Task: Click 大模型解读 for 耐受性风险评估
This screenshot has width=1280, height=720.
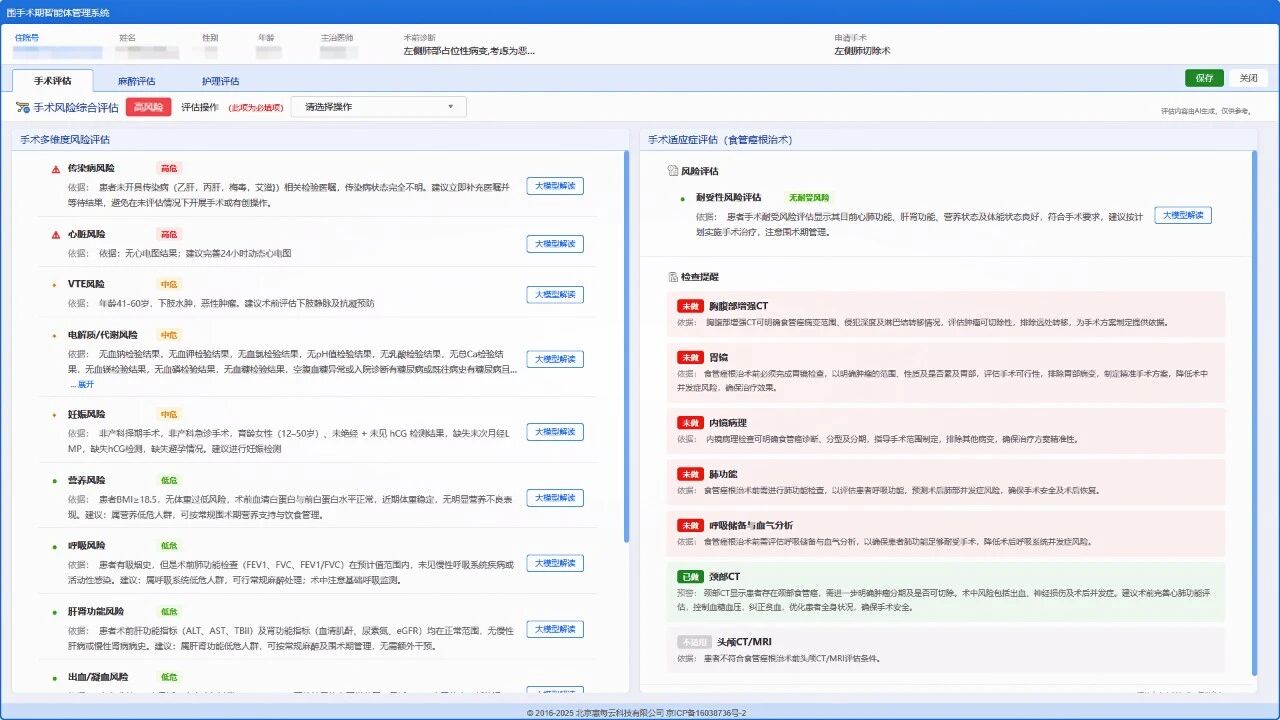Action: (1183, 215)
